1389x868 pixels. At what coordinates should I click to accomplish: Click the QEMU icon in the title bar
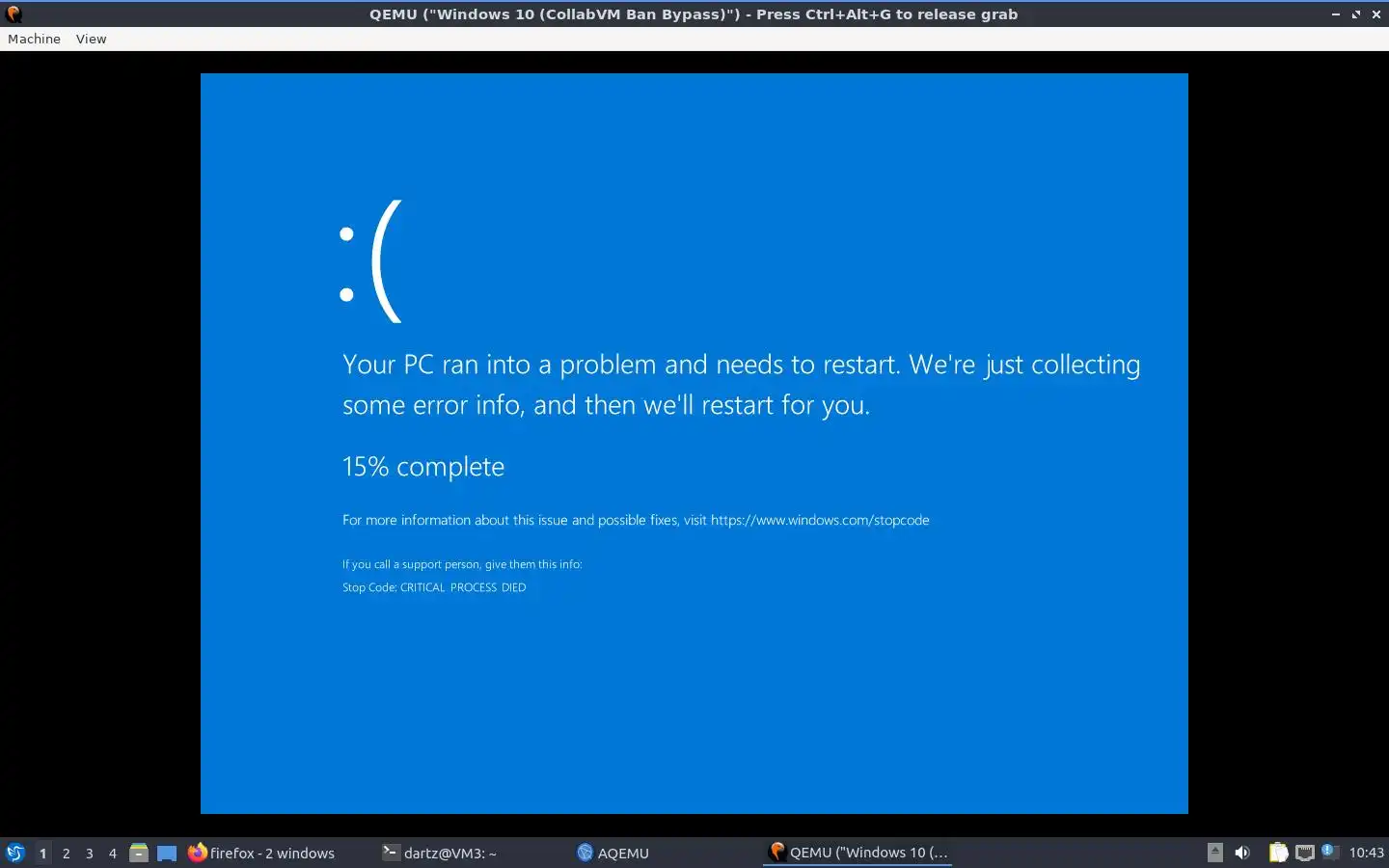14,14
